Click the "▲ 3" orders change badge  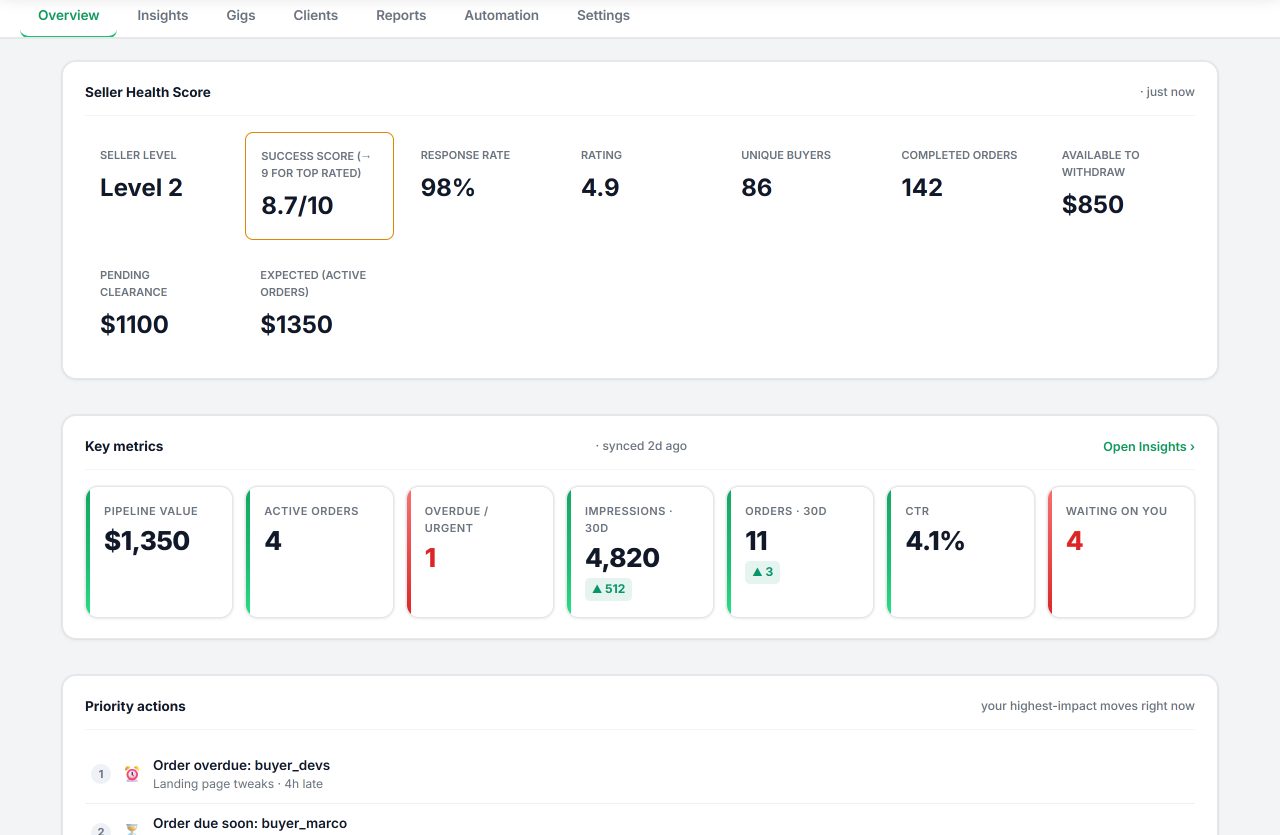(x=762, y=572)
